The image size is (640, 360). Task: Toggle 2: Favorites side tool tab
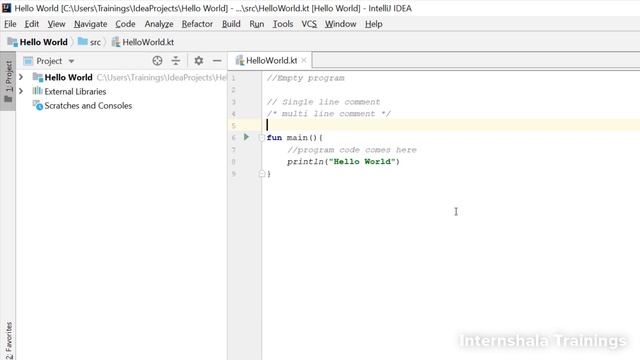click(x=9, y=340)
